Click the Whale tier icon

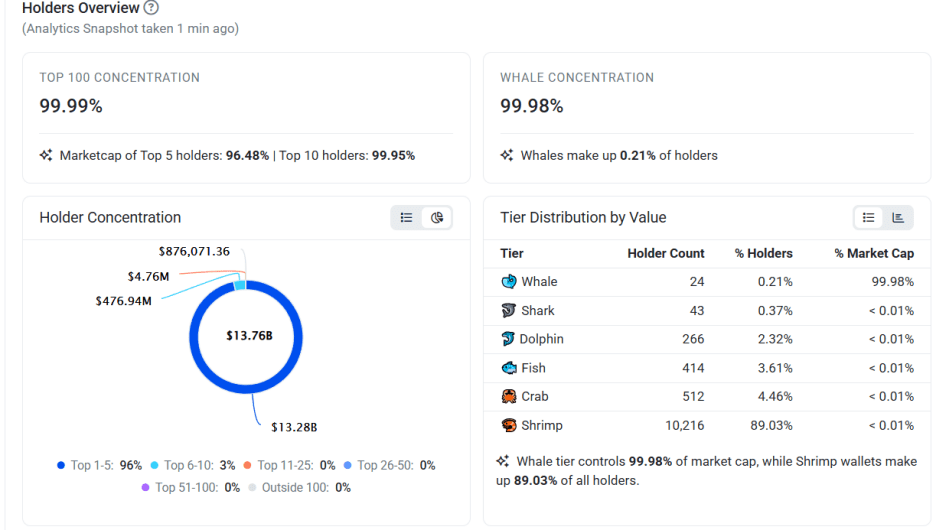point(509,282)
